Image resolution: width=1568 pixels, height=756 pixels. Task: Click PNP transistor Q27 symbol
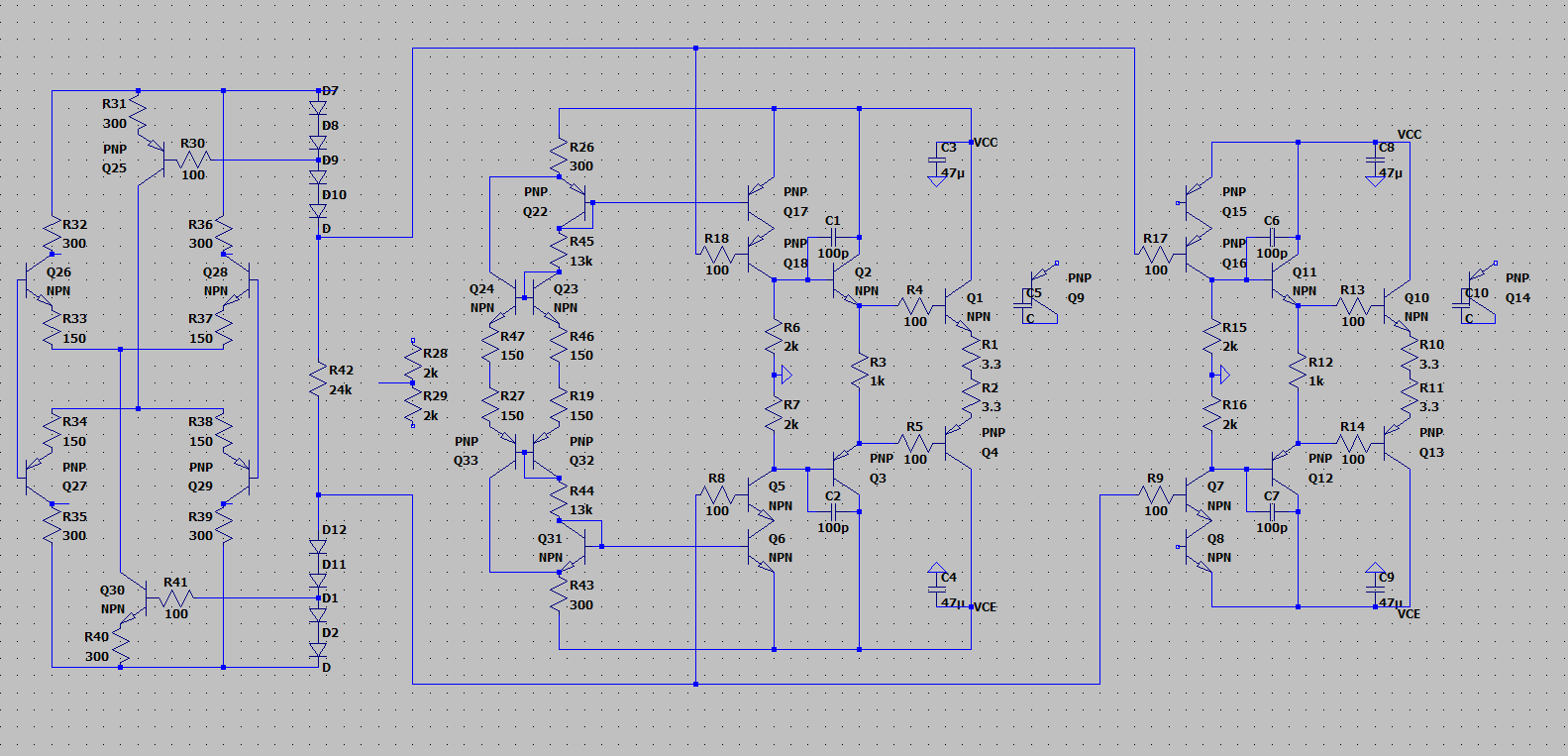click(36, 478)
